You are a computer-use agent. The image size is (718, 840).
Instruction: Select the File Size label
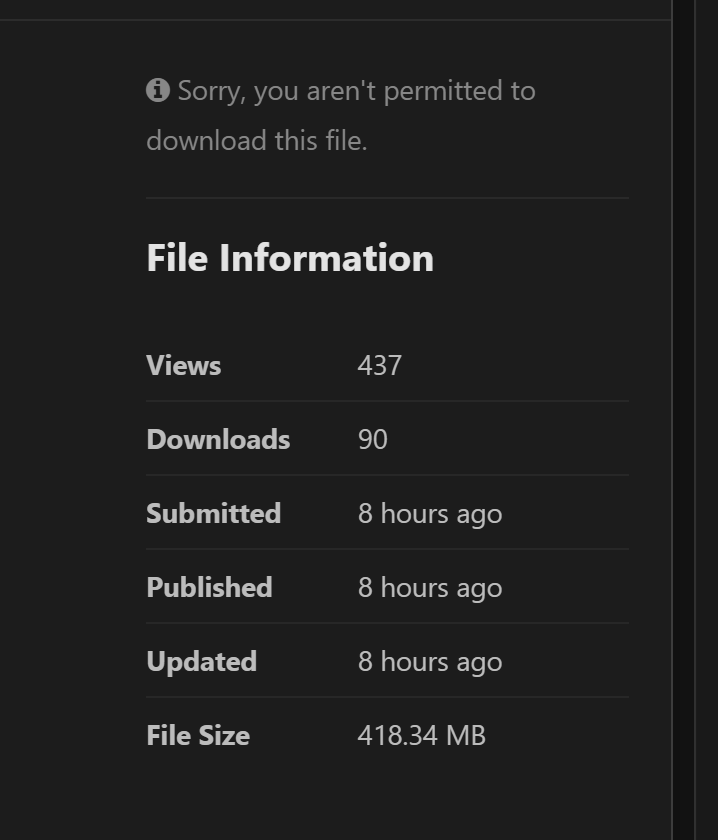coord(198,735)
